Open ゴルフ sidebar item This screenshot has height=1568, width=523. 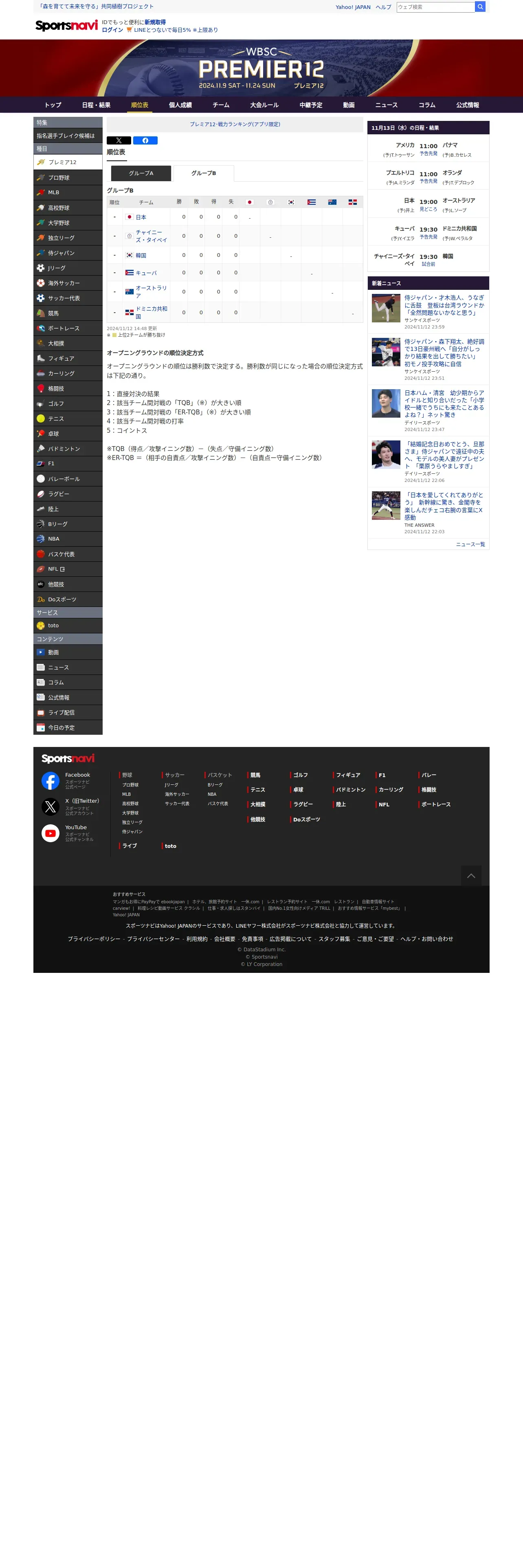(x=68, y=403)
